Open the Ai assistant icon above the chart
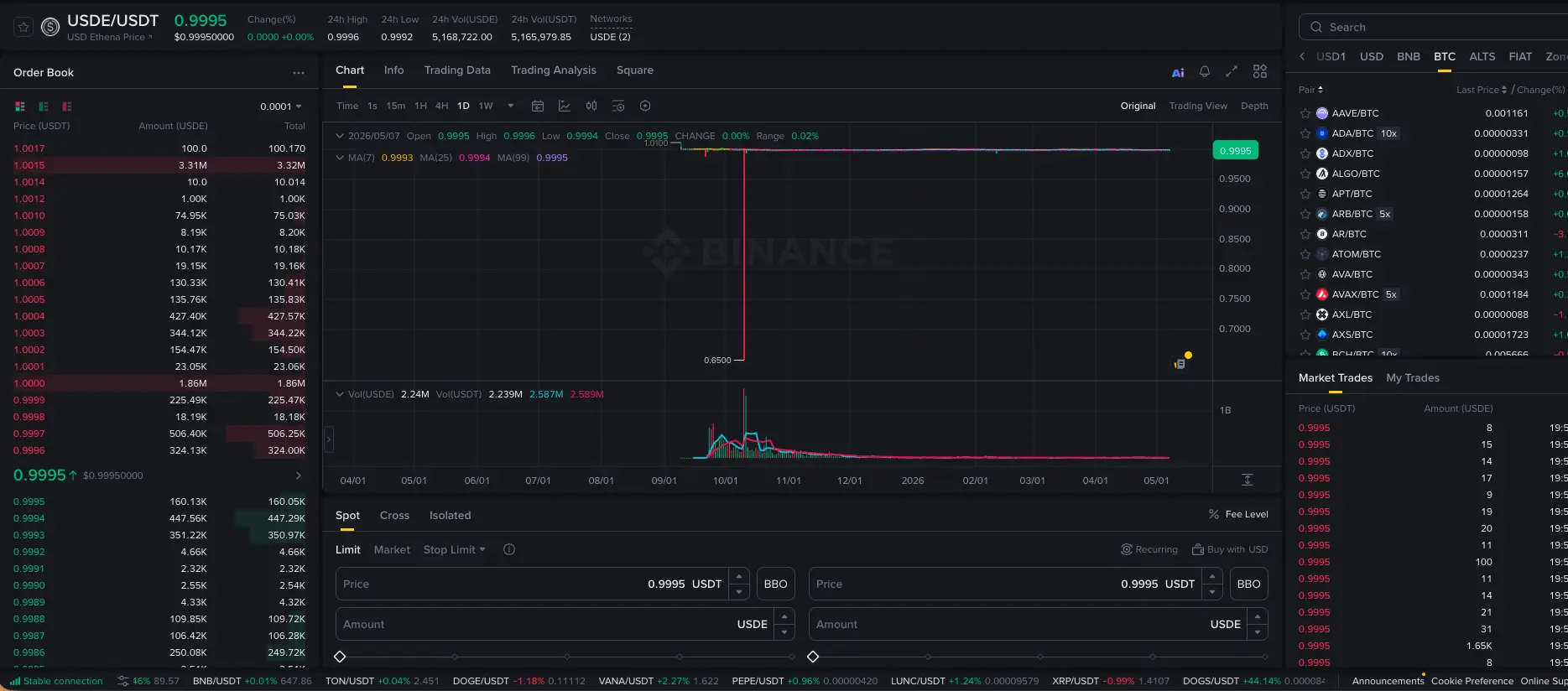This screenshot has height=691, width=1568. pyautogui.click(x=1178, y=72)
